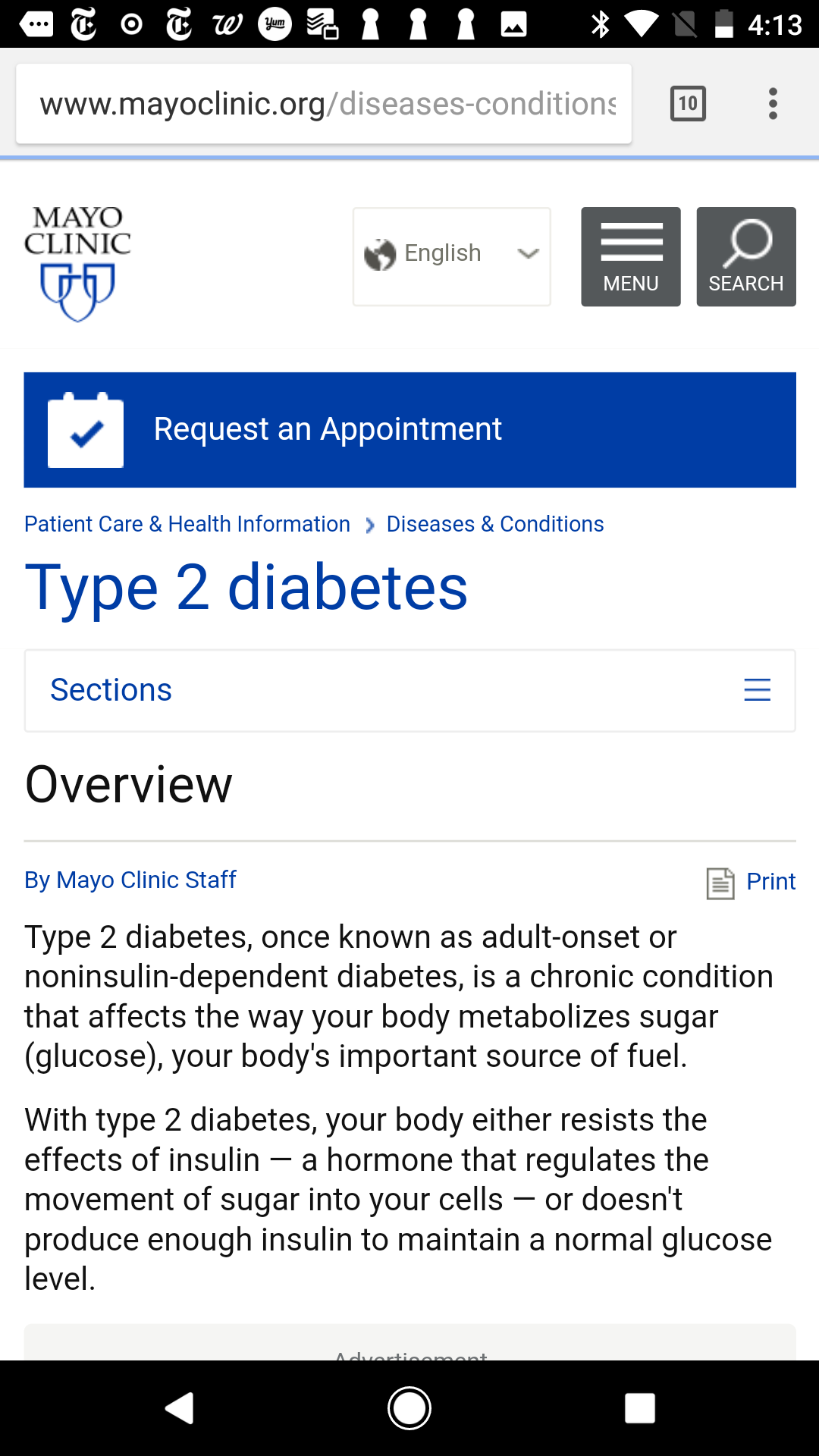The width and height of the screenshot is (819, 1456).
Task: Open the Sections navigation panel
Action: tap(111, 690)
